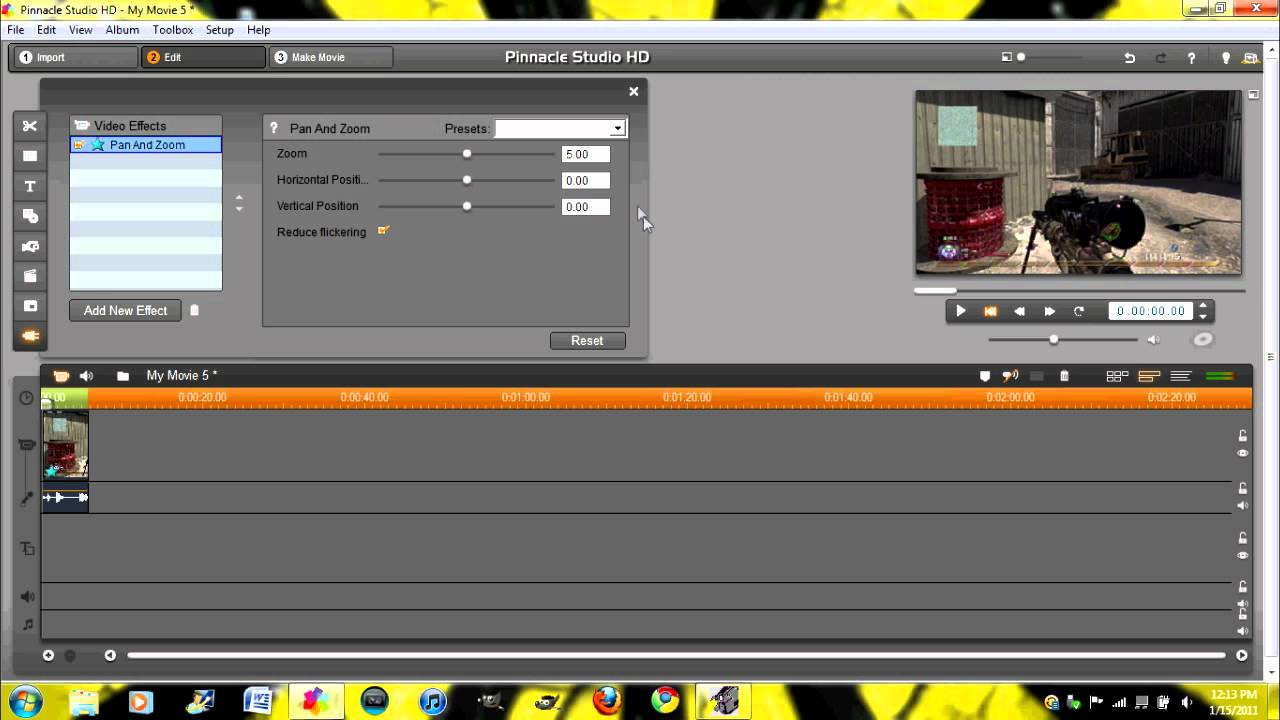Viewport: 1280px width, 720px height.
Task: Click the help question mark beside Pan And Zoom
Action: click(x=274, y=128)
